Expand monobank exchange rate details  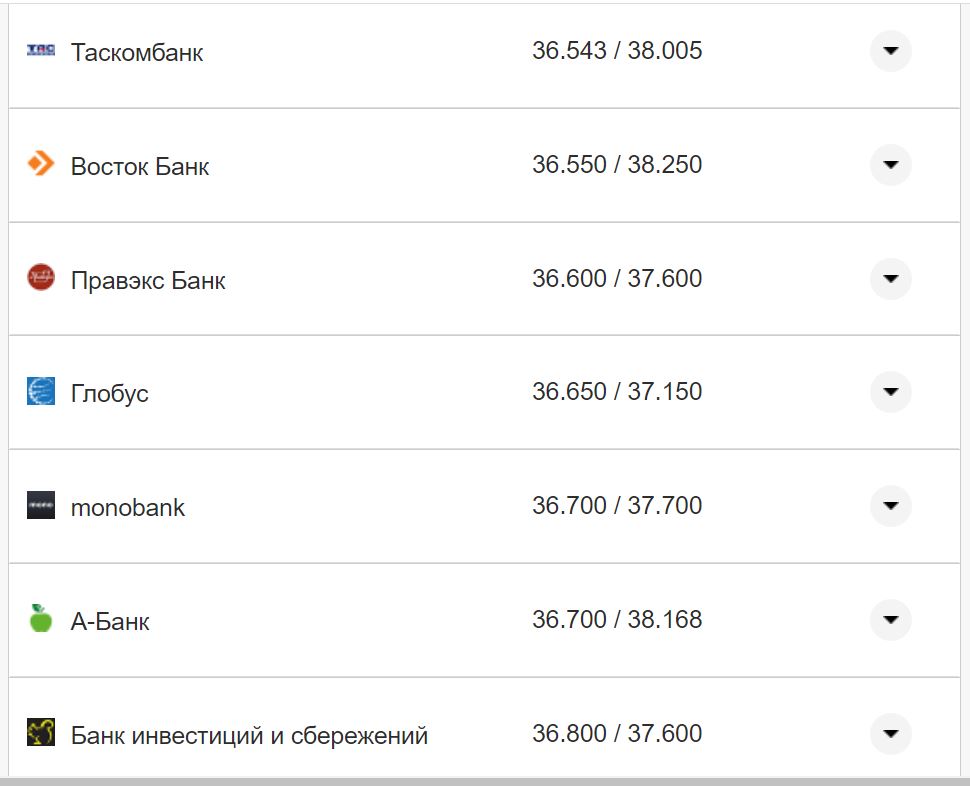[890, 506]
